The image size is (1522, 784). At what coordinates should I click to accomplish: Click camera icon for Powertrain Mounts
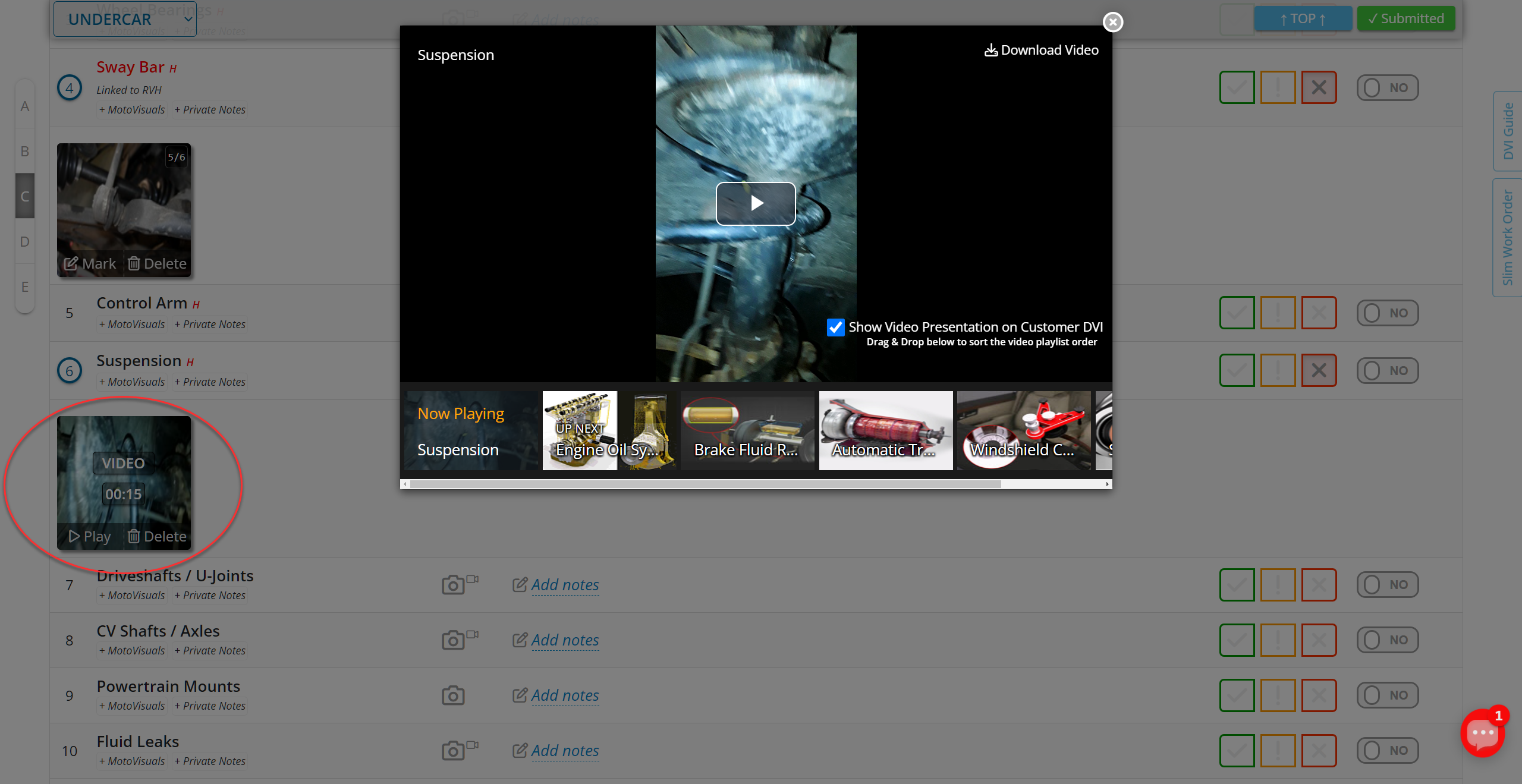pos(453,695)
